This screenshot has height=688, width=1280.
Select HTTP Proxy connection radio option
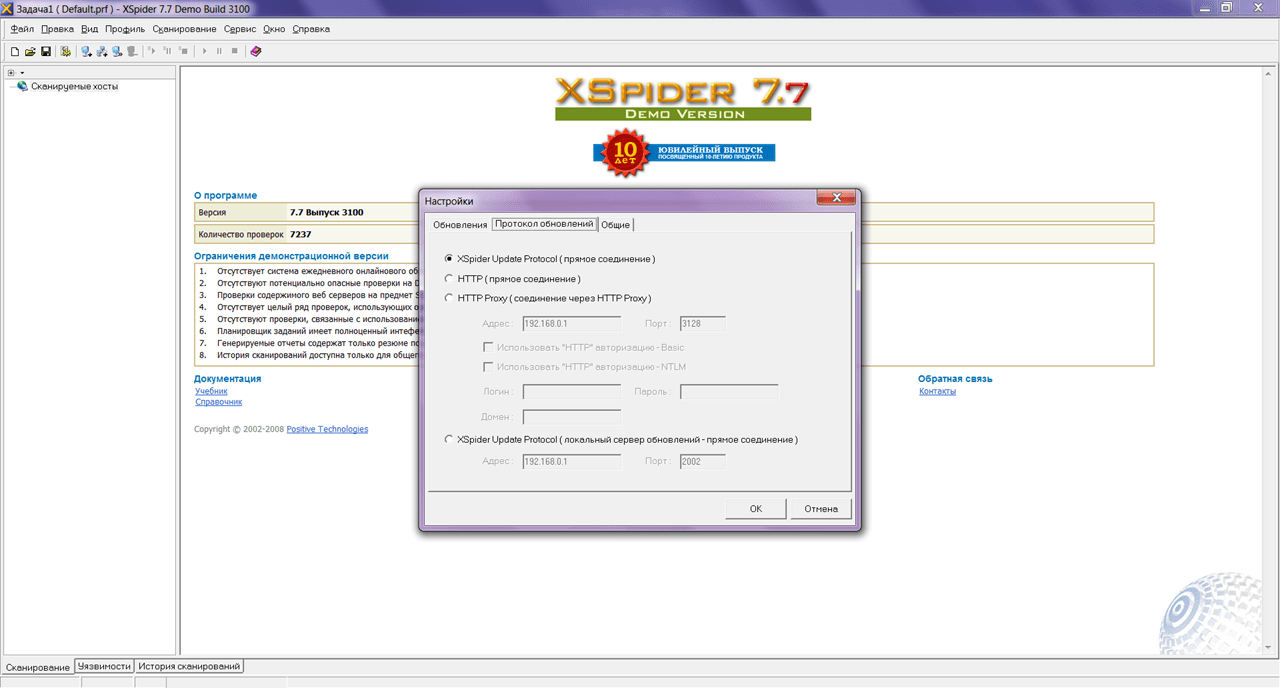449,298
